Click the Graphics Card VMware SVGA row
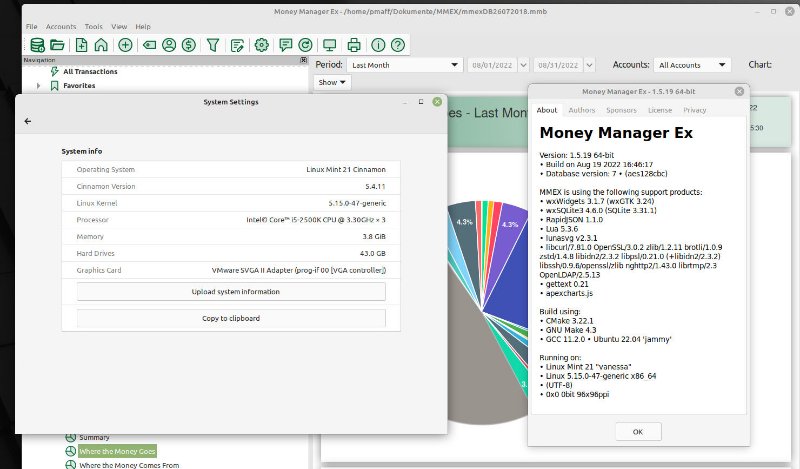This screenshot has height=469, width=800. [231, 270]
